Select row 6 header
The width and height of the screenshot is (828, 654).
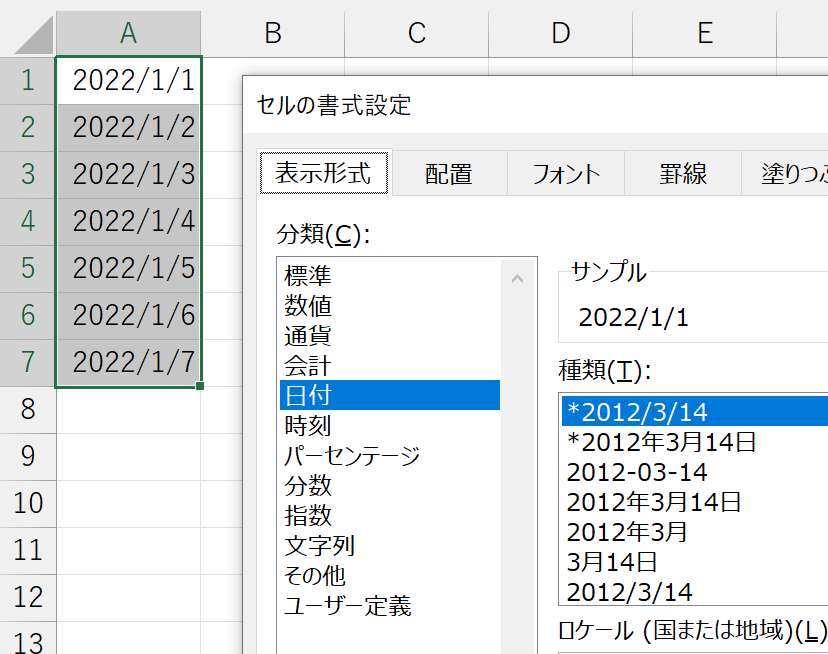click(x=27, y=315)
